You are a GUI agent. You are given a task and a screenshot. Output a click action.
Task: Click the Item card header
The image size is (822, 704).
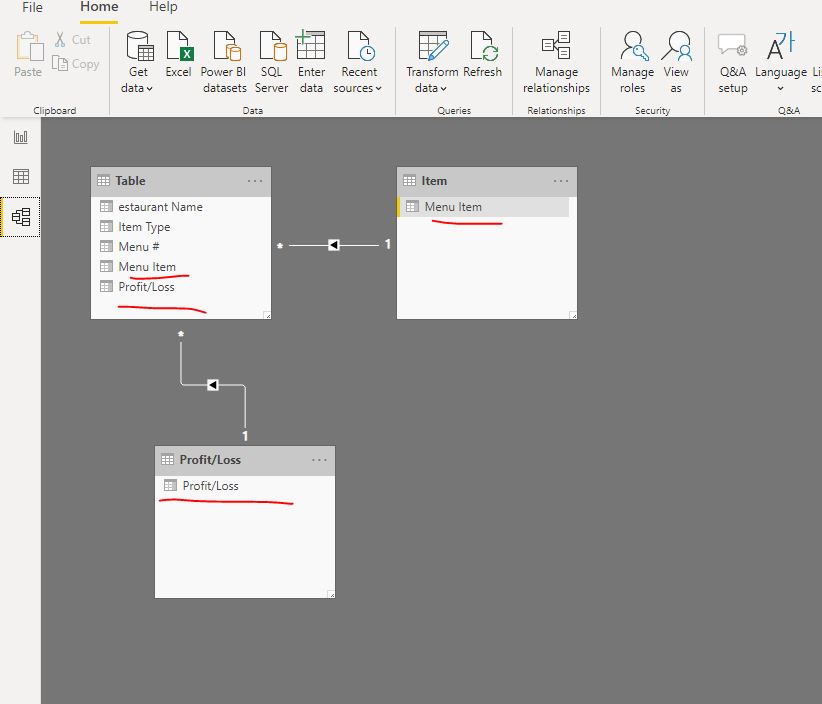click(x=487, y=181)
